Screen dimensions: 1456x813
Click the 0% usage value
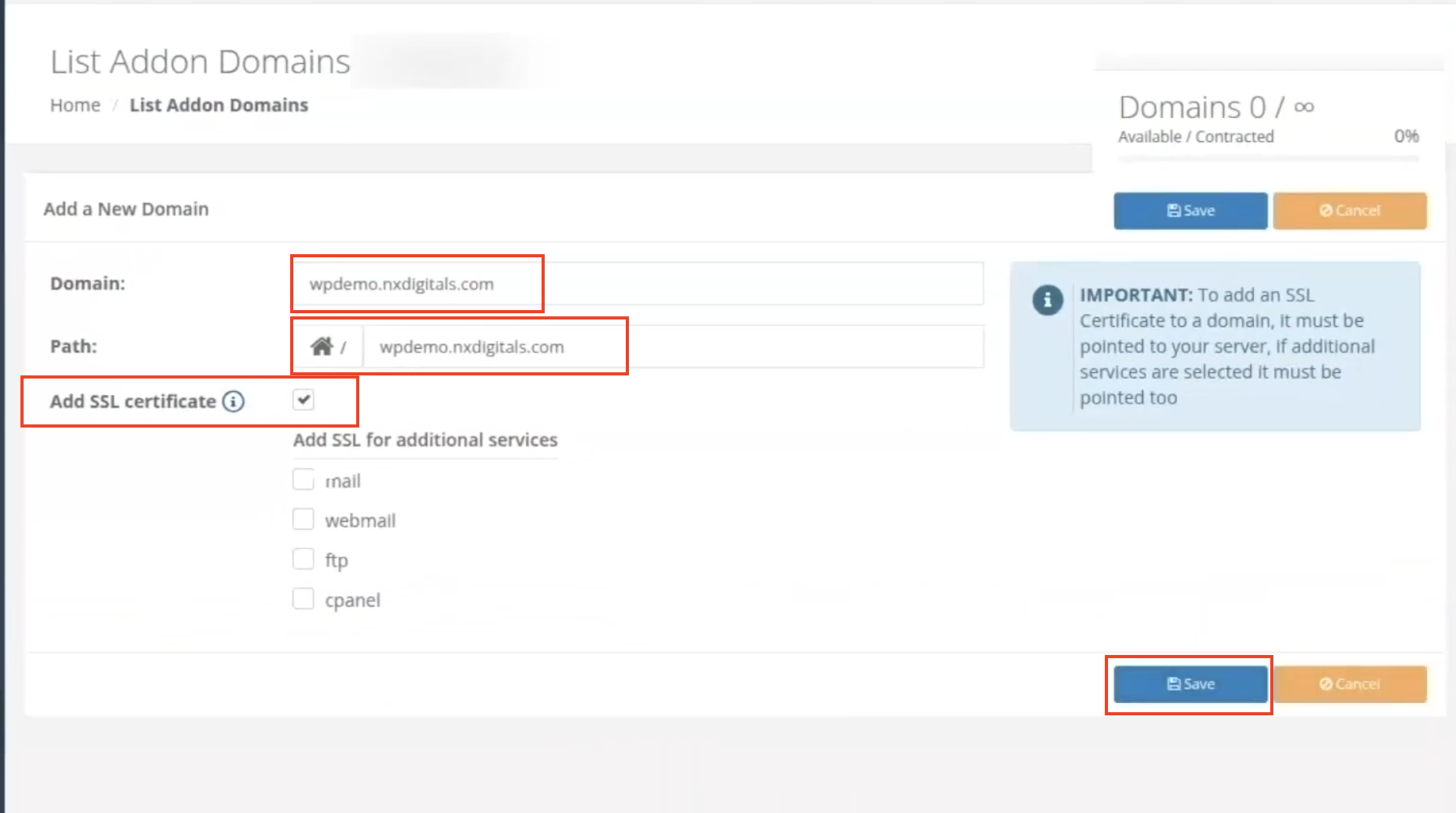(x=1406, y=136)
